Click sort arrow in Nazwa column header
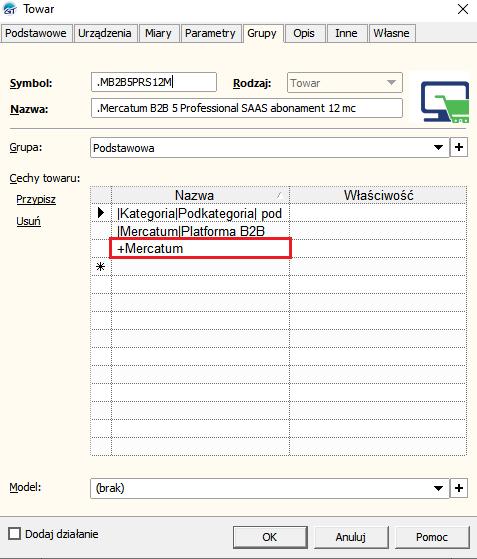Image resolution: width=477 pixels, height=559 pixels. [280, 195]
